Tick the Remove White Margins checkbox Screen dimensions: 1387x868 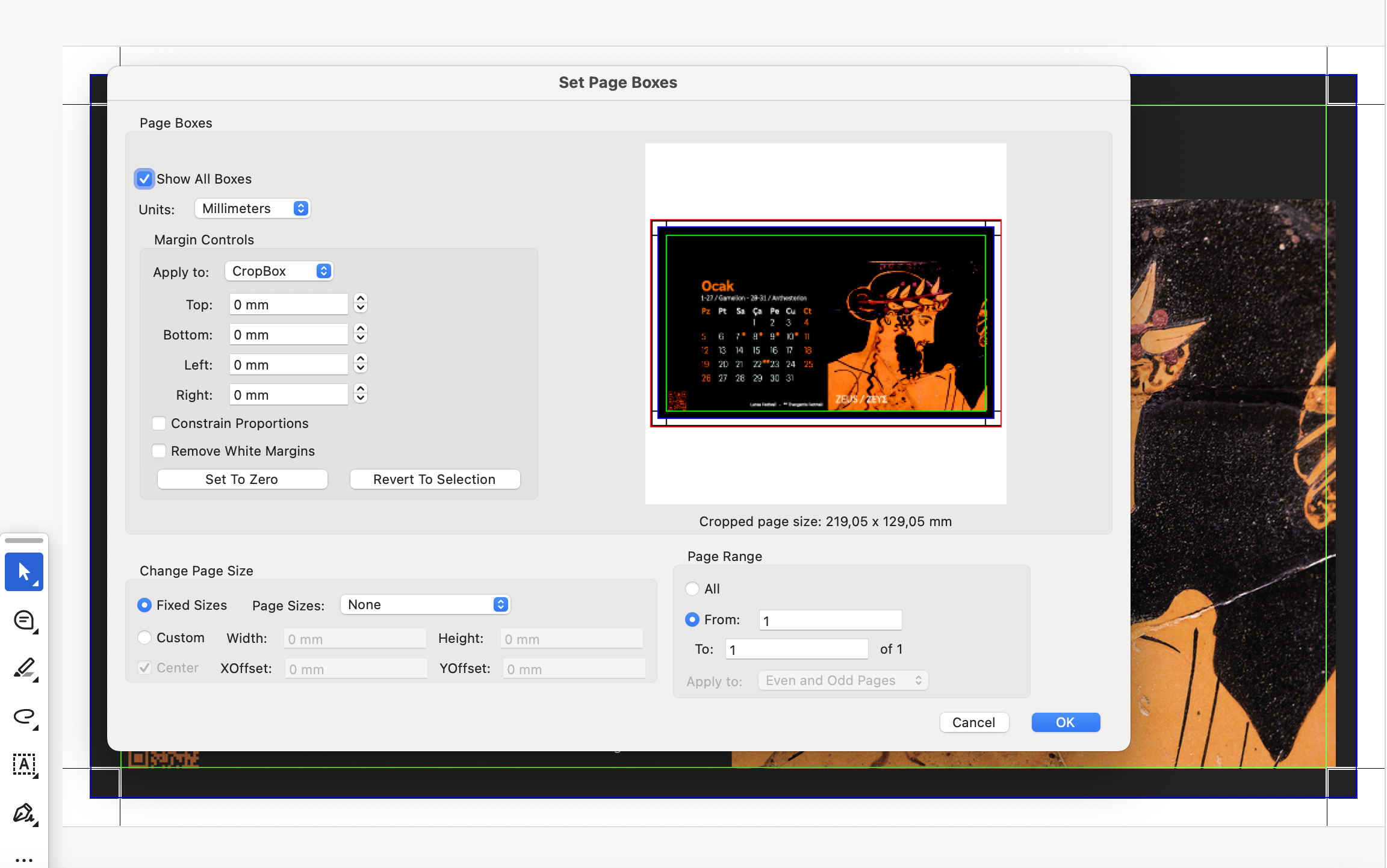click(x=159, y=451)
